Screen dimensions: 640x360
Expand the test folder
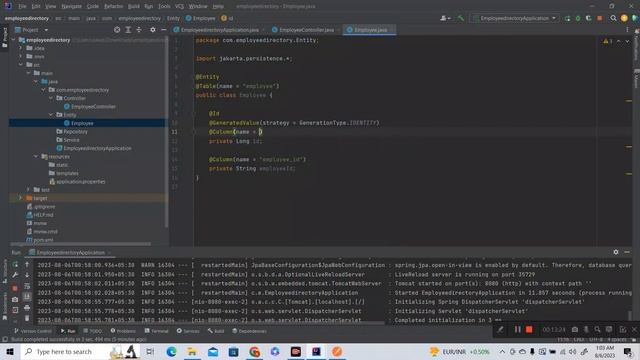29,190
